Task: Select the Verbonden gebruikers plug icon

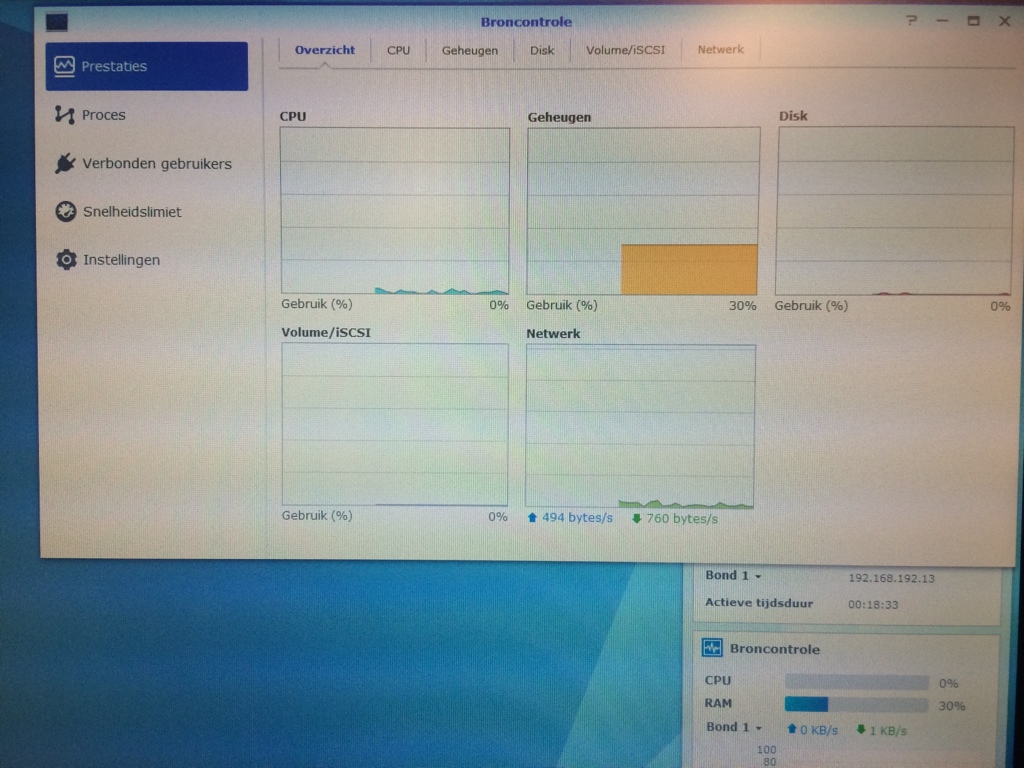Action: click(x=65, y=163)
